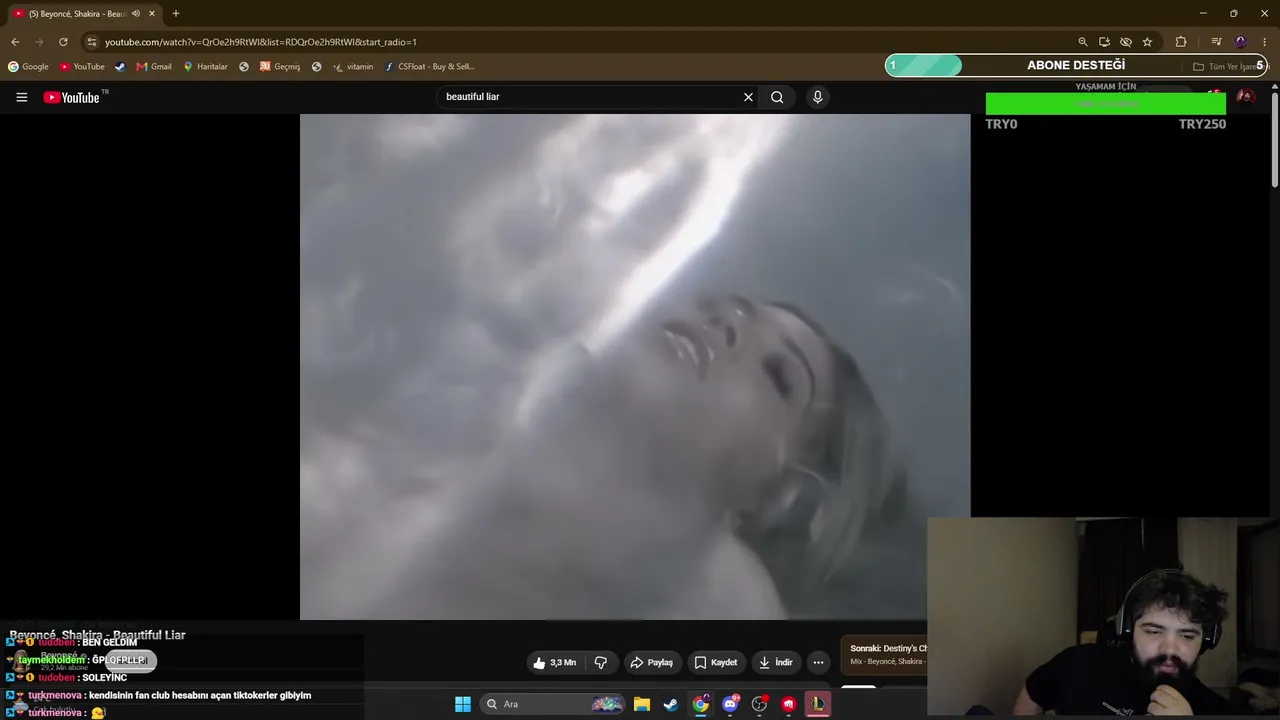
Task: Reload the YouTube page
Action: (63, 42)
